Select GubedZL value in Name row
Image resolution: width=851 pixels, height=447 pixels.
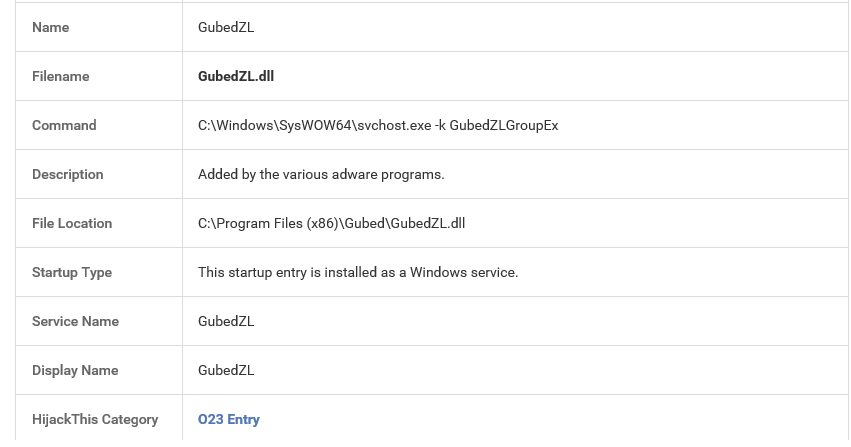(226, 27)
